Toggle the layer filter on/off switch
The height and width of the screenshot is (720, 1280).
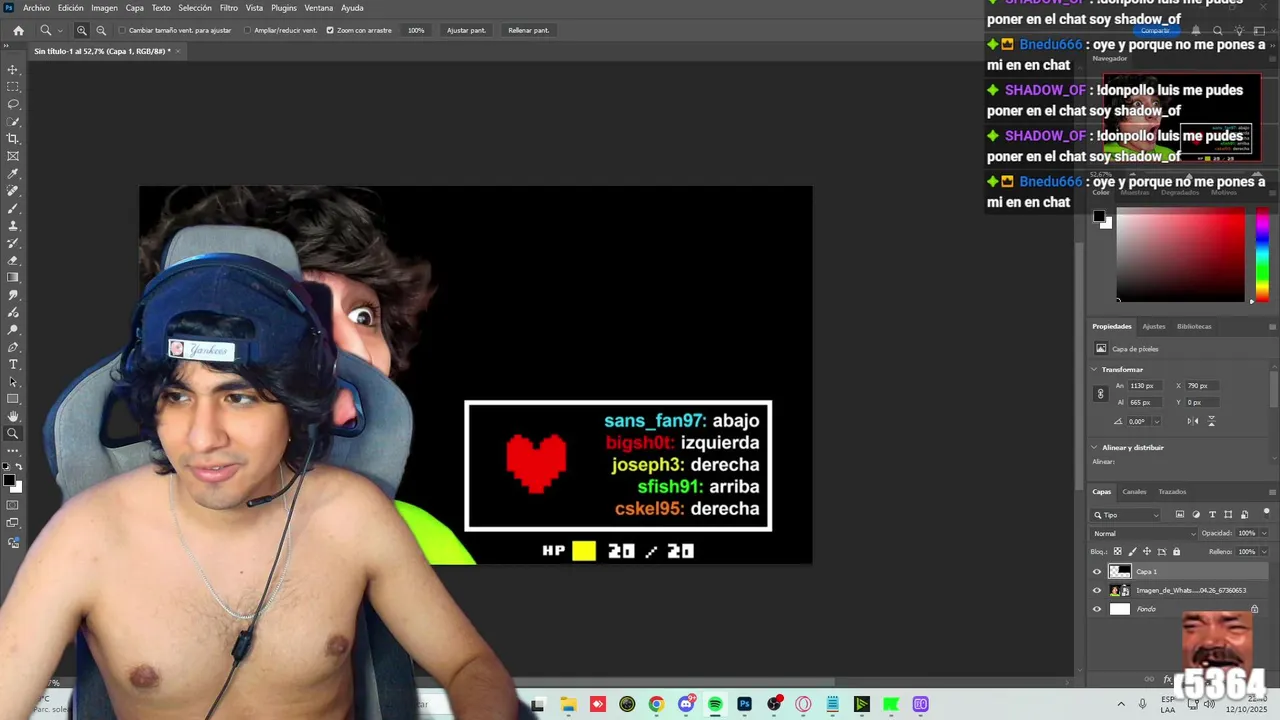coord(1266,513)
